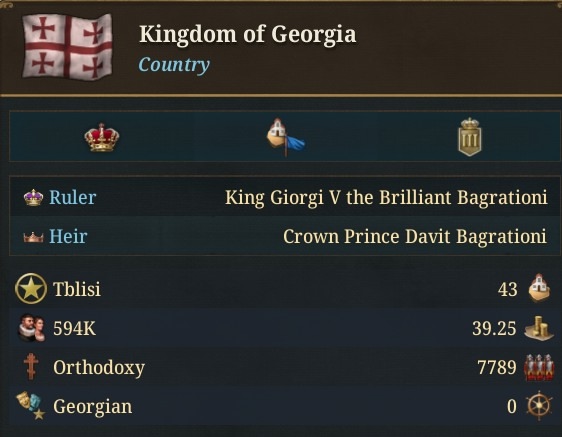Image resolution: width=562 pixels, height=437 pixels.
Task: Click the theater masks culture icon
Action: pyautogui.click(x=30, y=406)
